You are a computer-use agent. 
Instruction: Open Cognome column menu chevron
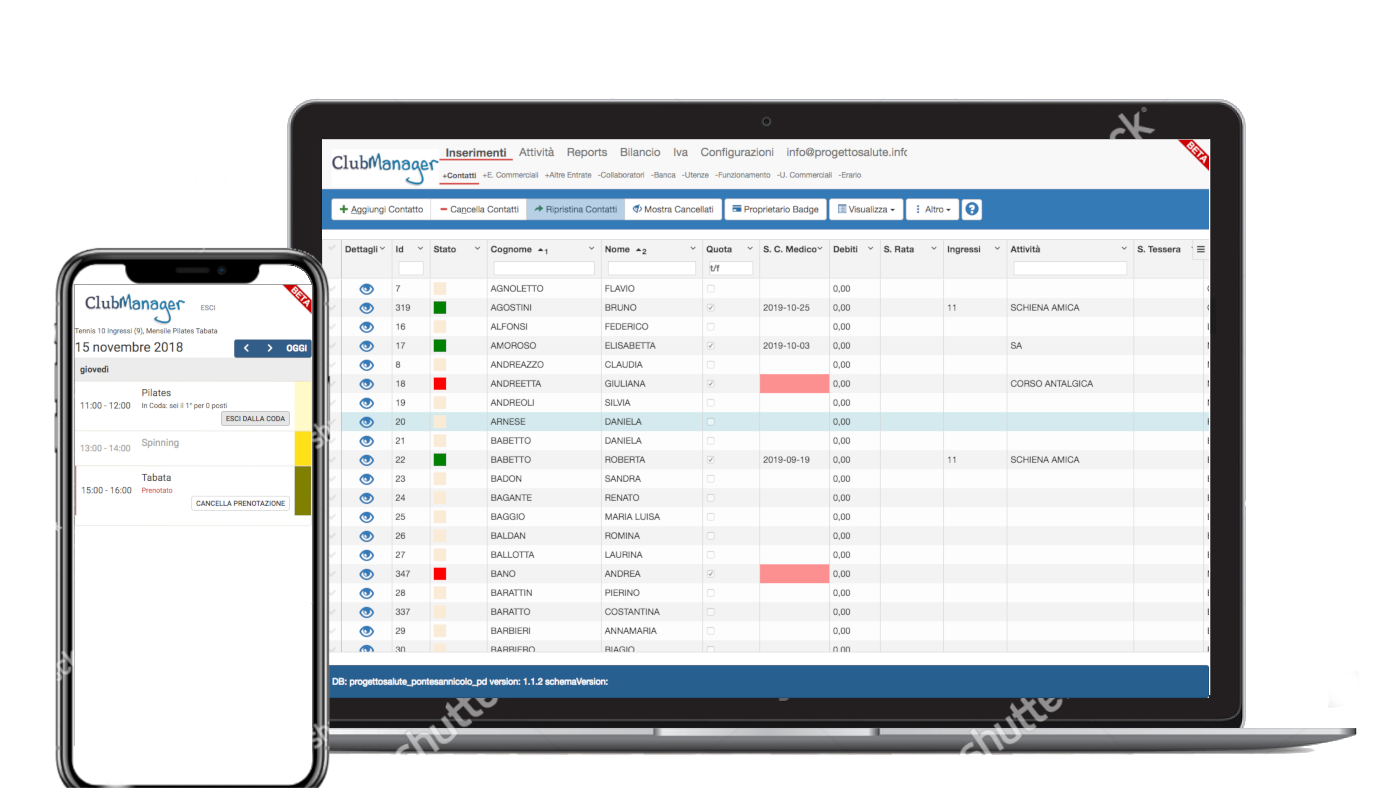coord(591,249)
